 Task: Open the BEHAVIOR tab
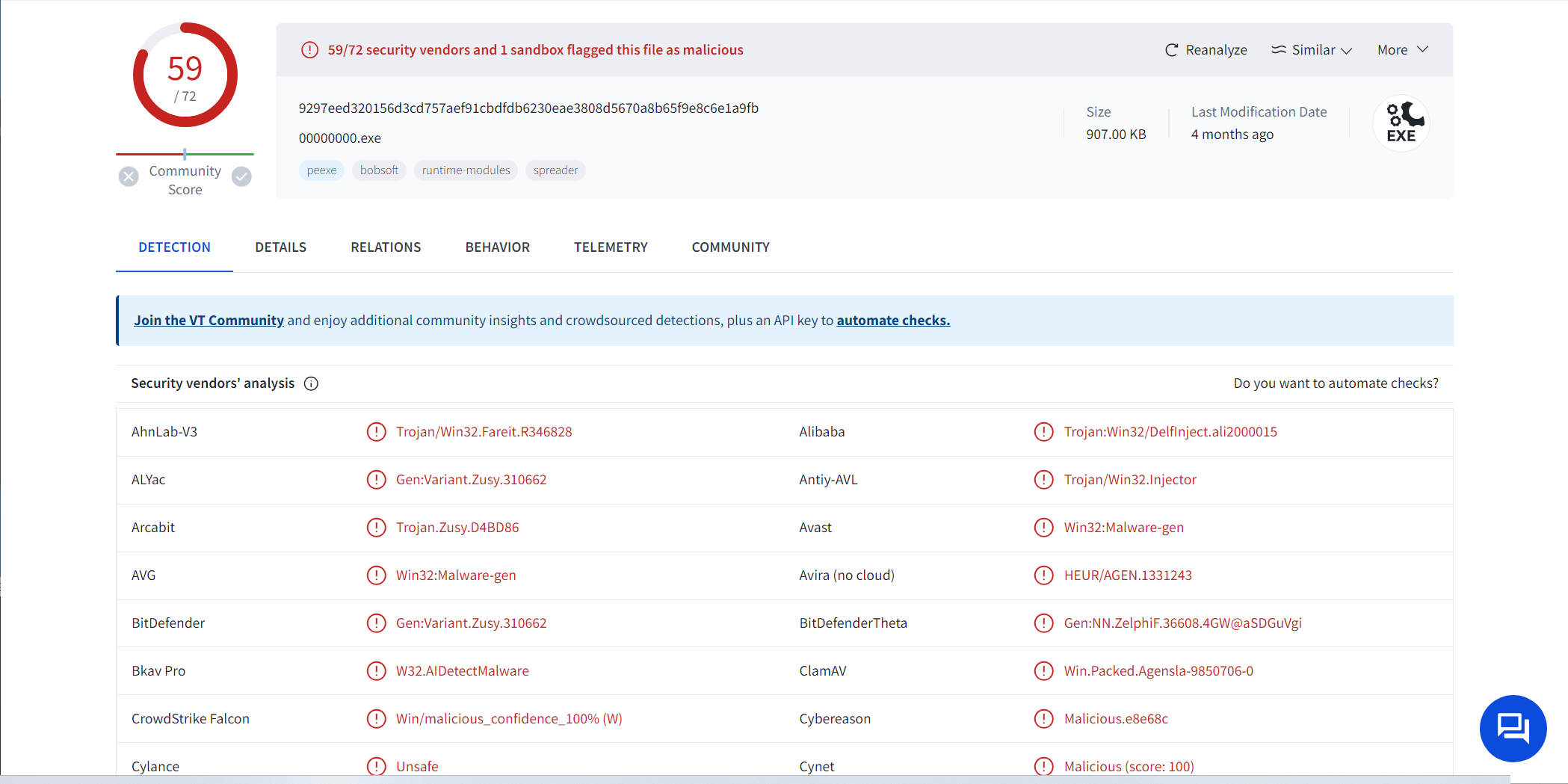(x=497, y=247)
